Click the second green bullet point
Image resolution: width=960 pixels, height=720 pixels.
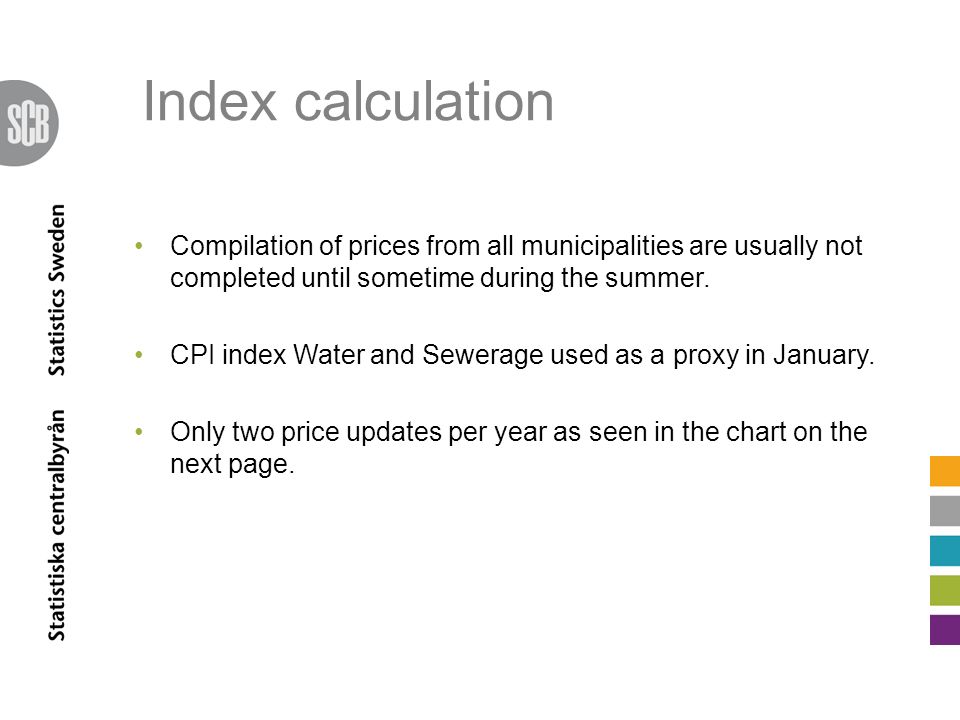point(139,354)
